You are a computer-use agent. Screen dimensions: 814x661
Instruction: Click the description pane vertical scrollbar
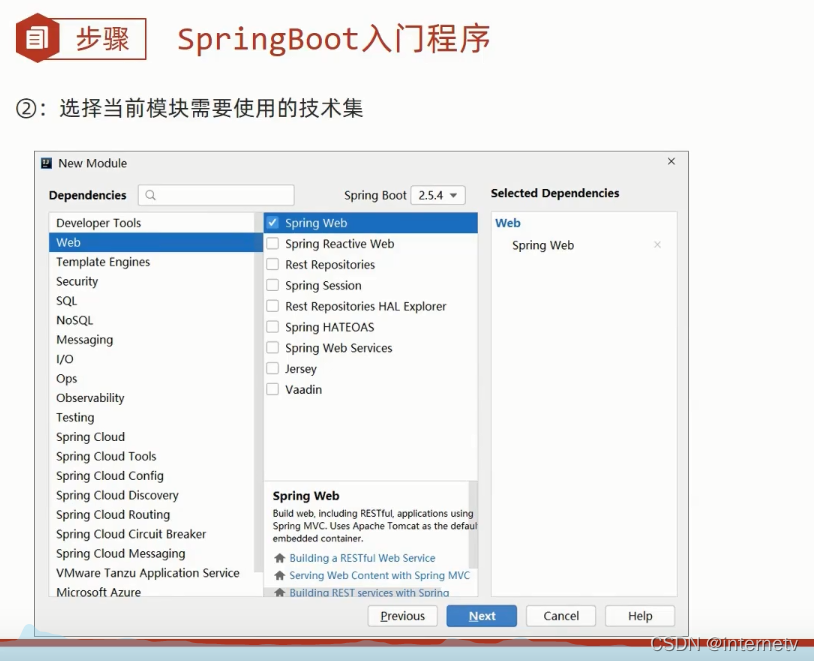(473, 524)
